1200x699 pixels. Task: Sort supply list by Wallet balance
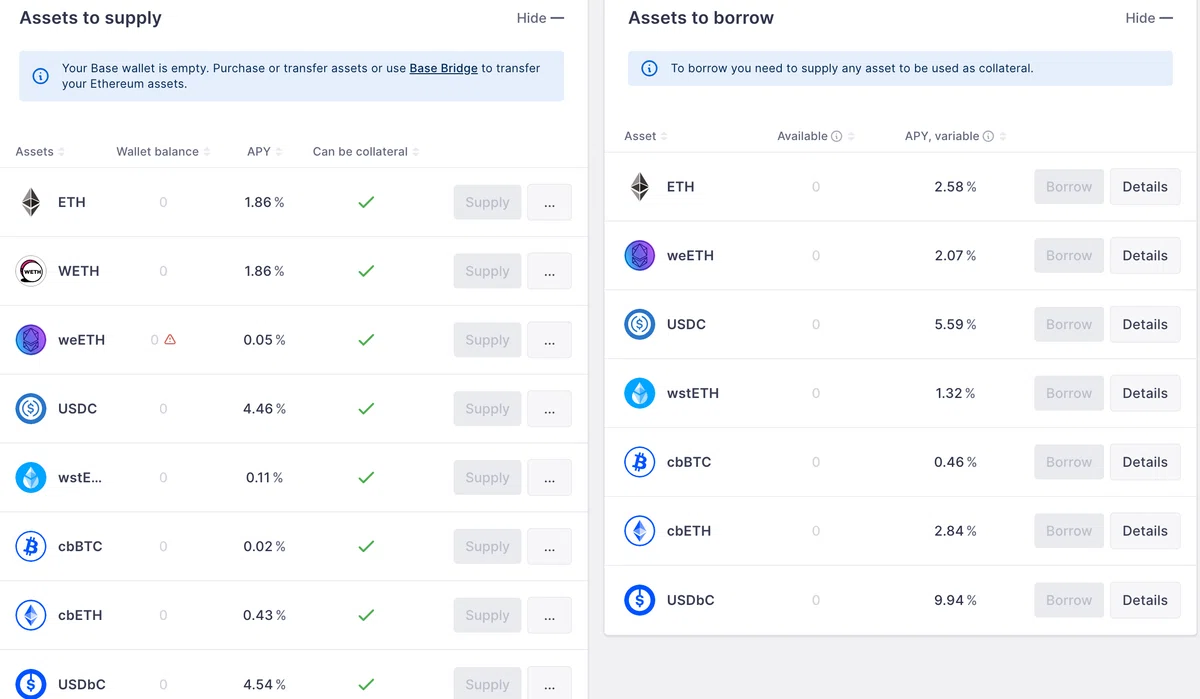click(163, 152)
